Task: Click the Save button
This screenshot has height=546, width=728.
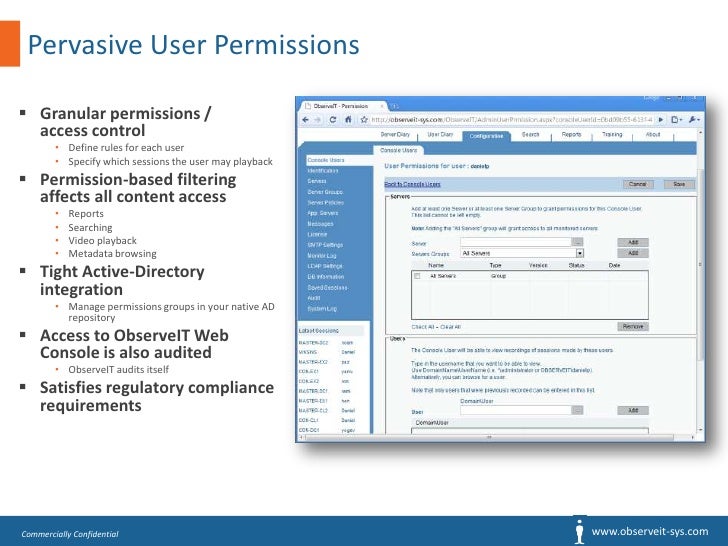Action: 679,184
